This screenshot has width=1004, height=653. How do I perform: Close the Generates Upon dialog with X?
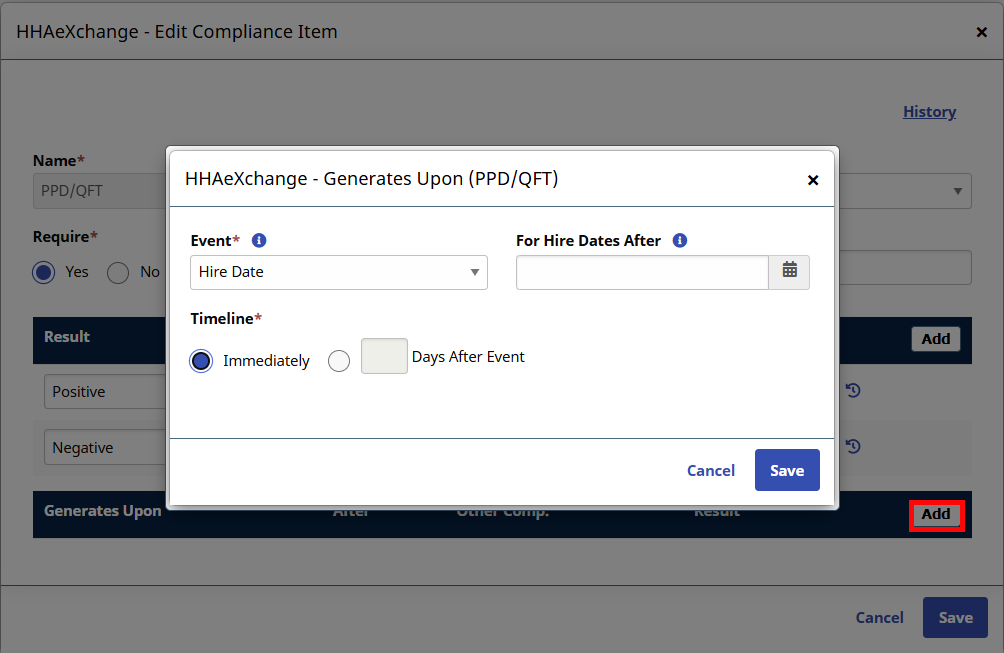813,180
